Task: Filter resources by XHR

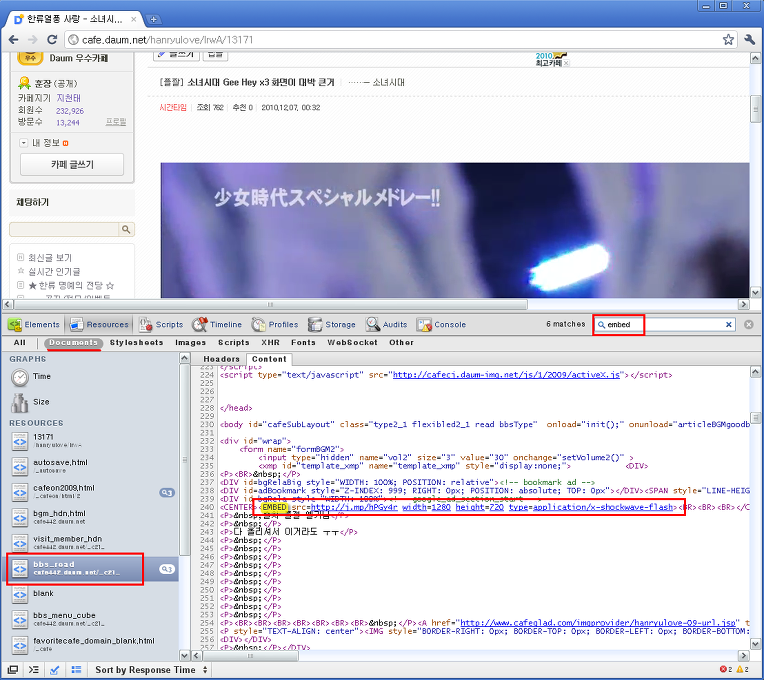Action: [x=270, y=342]
